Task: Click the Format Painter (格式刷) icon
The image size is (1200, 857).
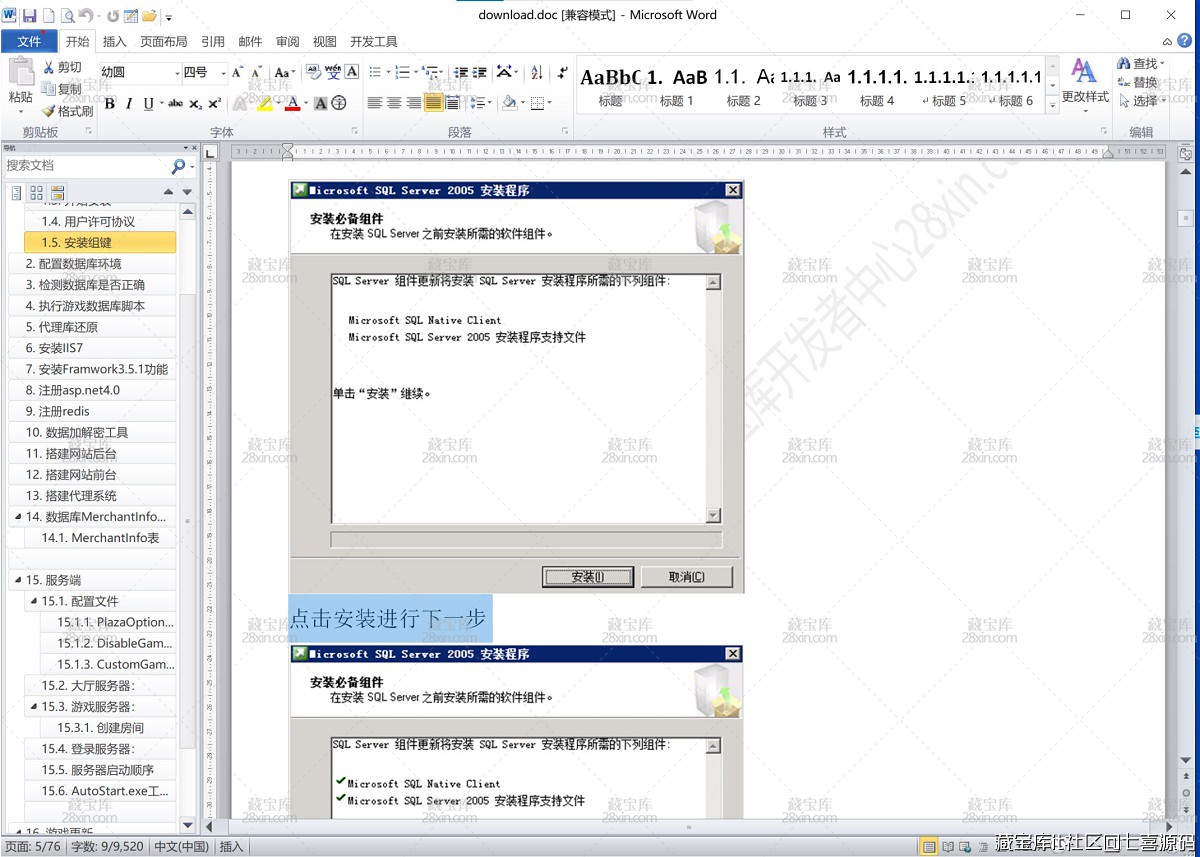Action: pos(49,111)
